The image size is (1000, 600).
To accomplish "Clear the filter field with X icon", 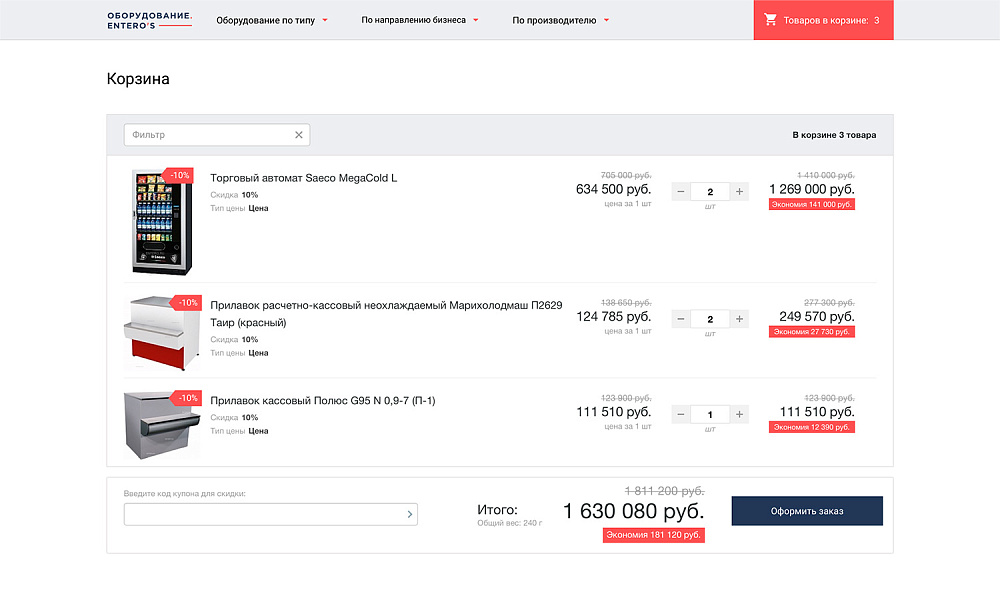I will 298,135.
